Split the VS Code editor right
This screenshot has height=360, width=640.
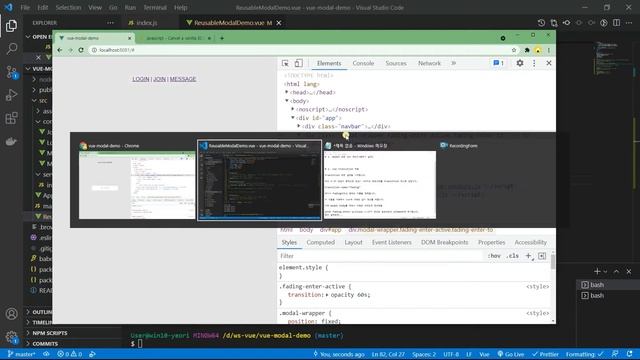[616, 23]
